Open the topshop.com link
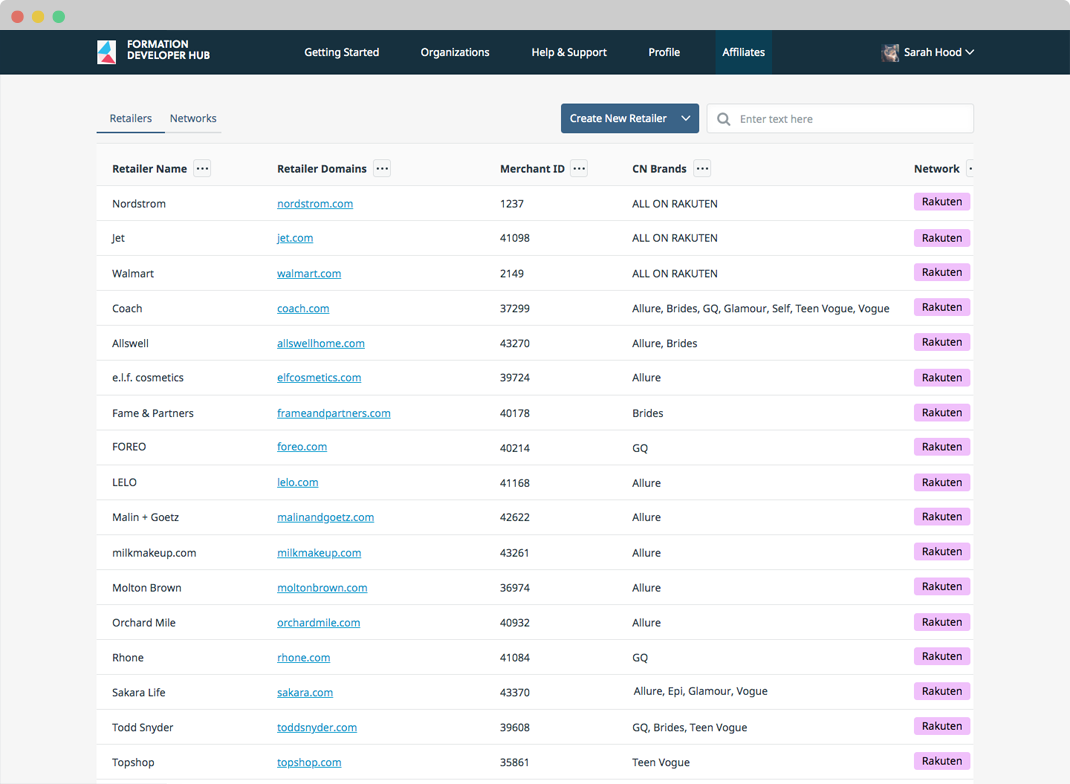The height and width of the screenshot is (784, 1070). coord(309,762)
